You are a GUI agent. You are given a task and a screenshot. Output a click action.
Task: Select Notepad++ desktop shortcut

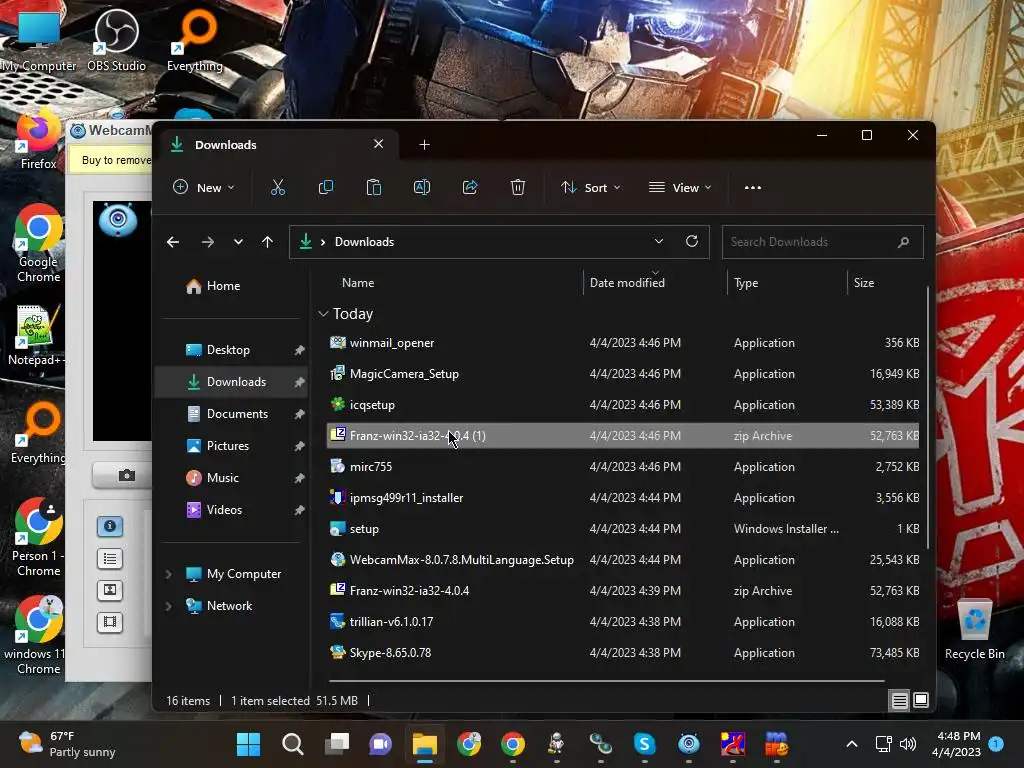coord(36,336)
